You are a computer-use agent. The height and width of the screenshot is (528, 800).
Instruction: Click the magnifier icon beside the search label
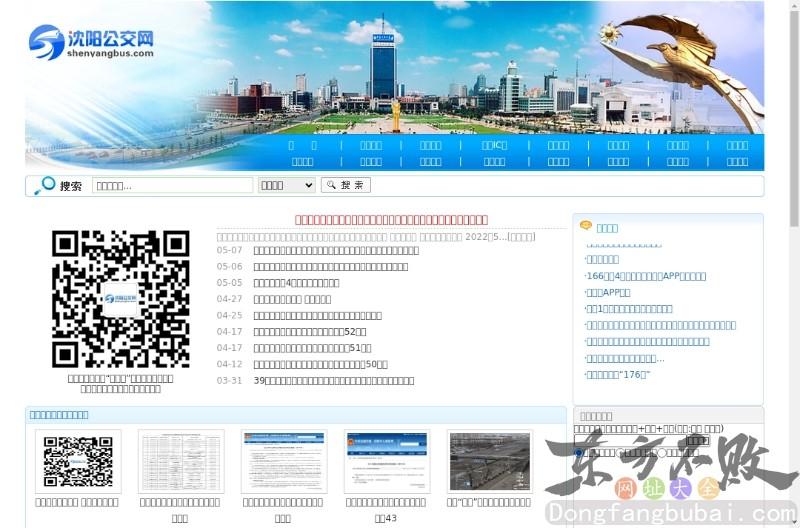coord(45,186)
